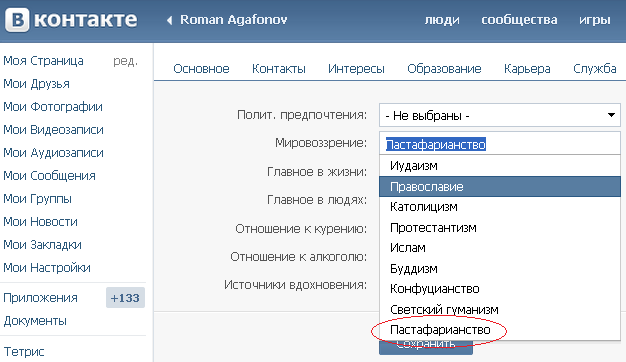The height and width of the screenshot is (362, 626).
Task: Open Мои Настройки in sidebar
Action: 47,268
